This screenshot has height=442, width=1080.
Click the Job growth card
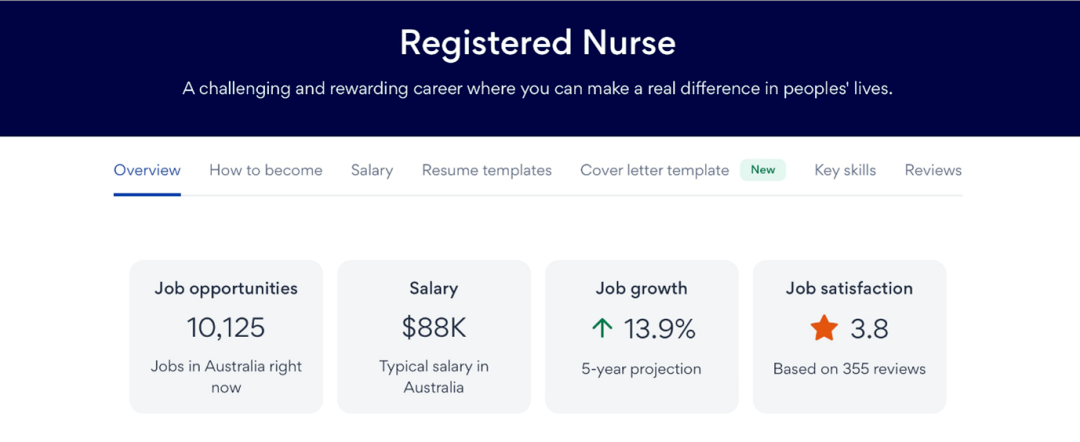coord(641,337)
